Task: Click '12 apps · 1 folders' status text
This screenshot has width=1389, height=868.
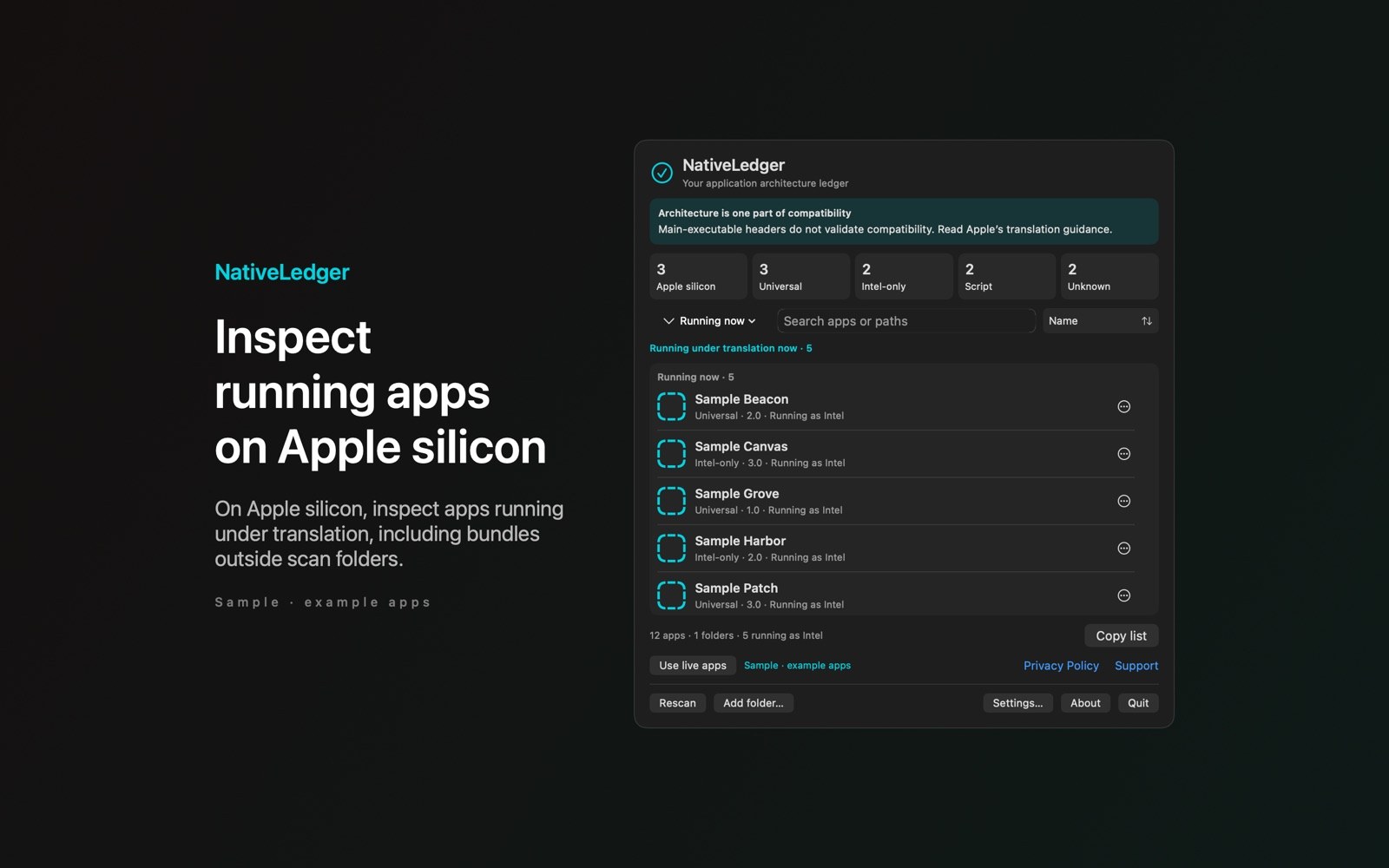Action: click(692, 635)
